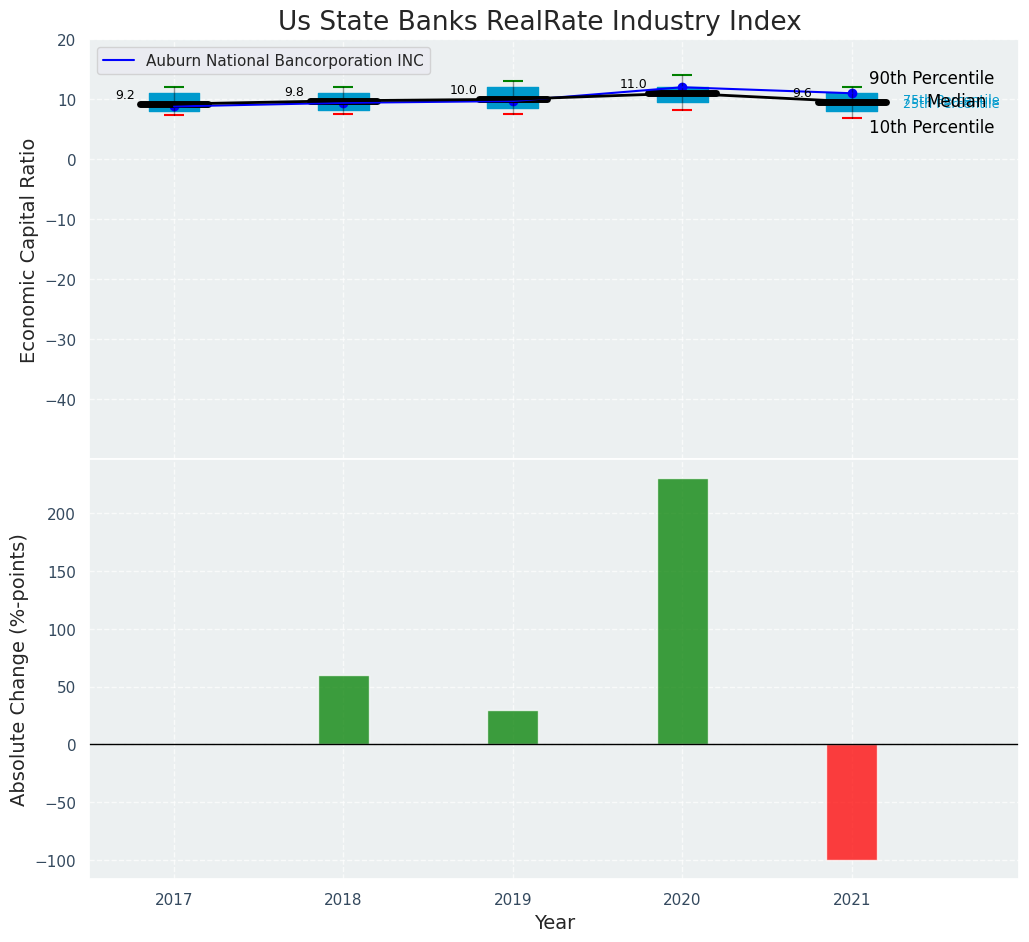1029x942 pixels.
Task: Click the Median annotation label
Action: (956, 101)
